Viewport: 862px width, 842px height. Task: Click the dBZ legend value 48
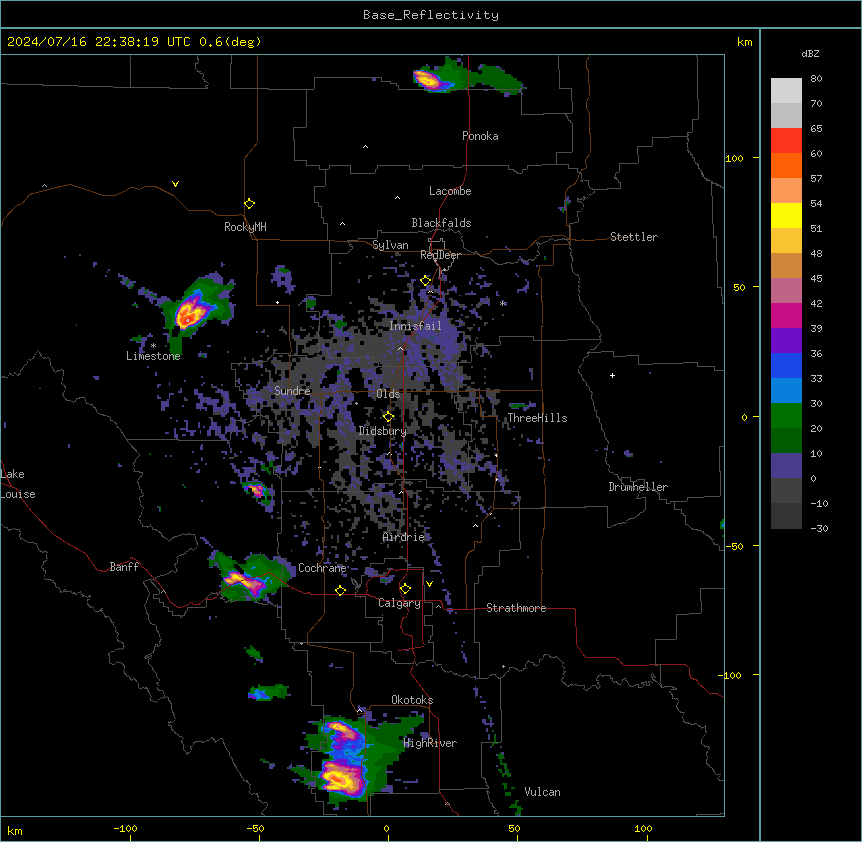[816, 253]
